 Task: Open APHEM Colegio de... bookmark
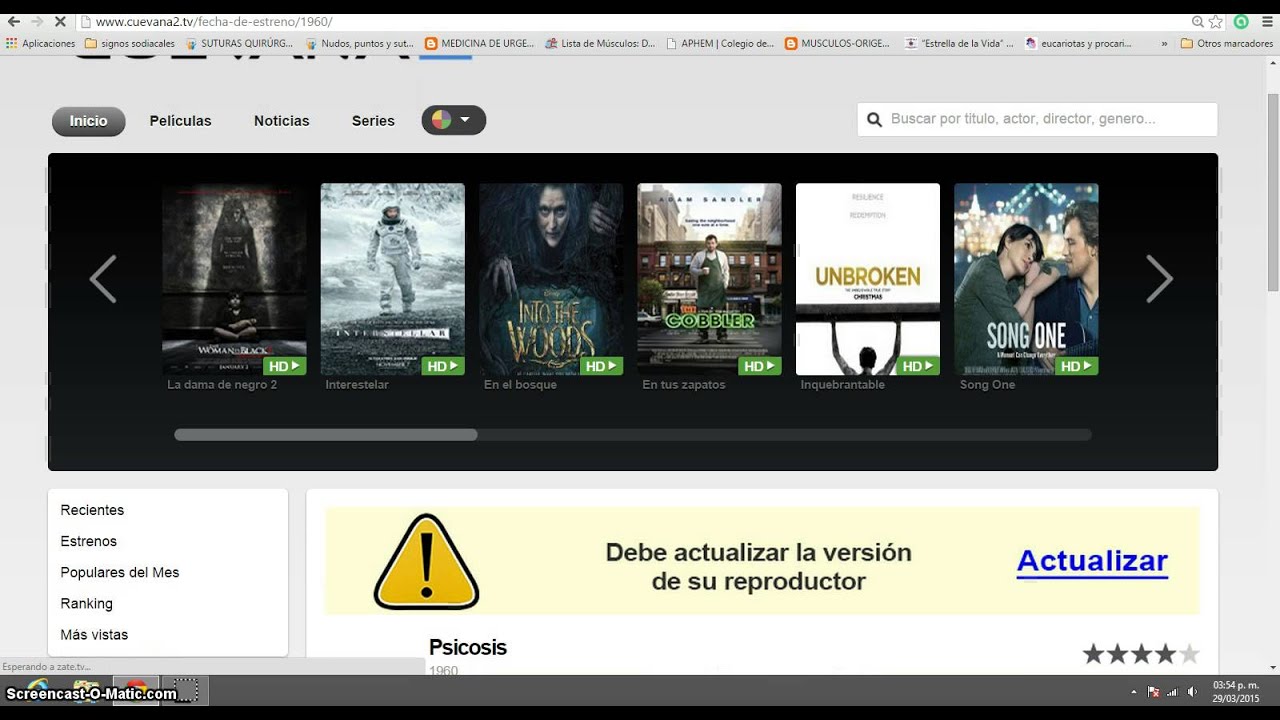(x=720, y=43)
